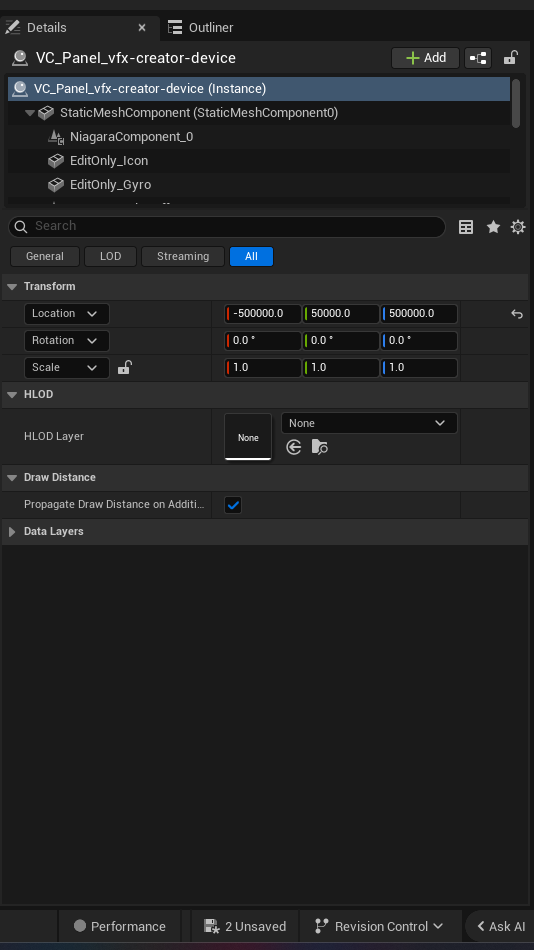Select the EditOnly_Gyro component
The width and height of the screenshot is (534, 950).
[x=110, y=185]
